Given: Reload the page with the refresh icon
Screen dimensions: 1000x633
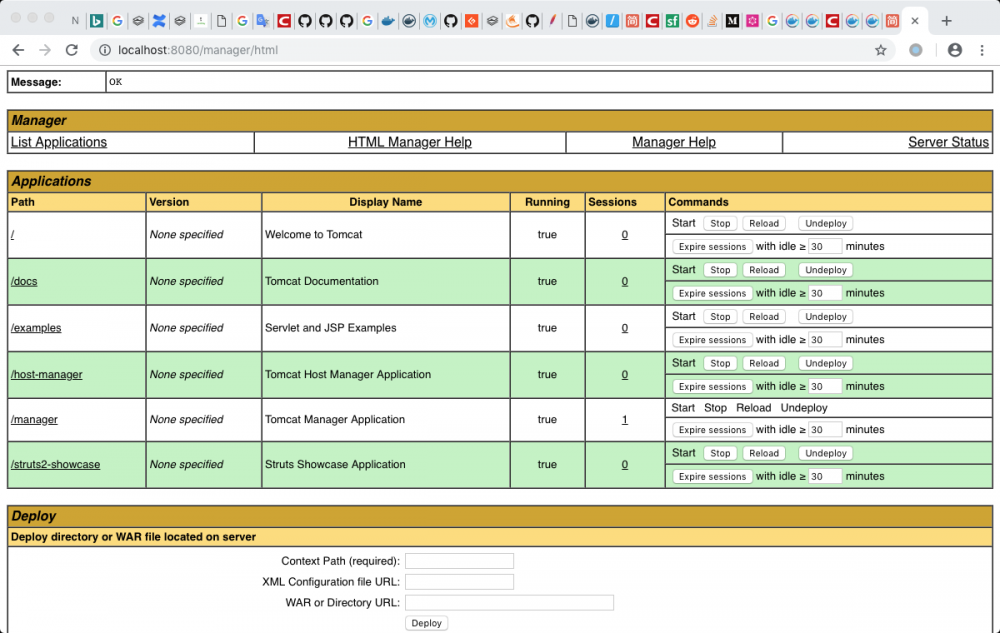Looking at the screenshot, I should coord(71,50).
